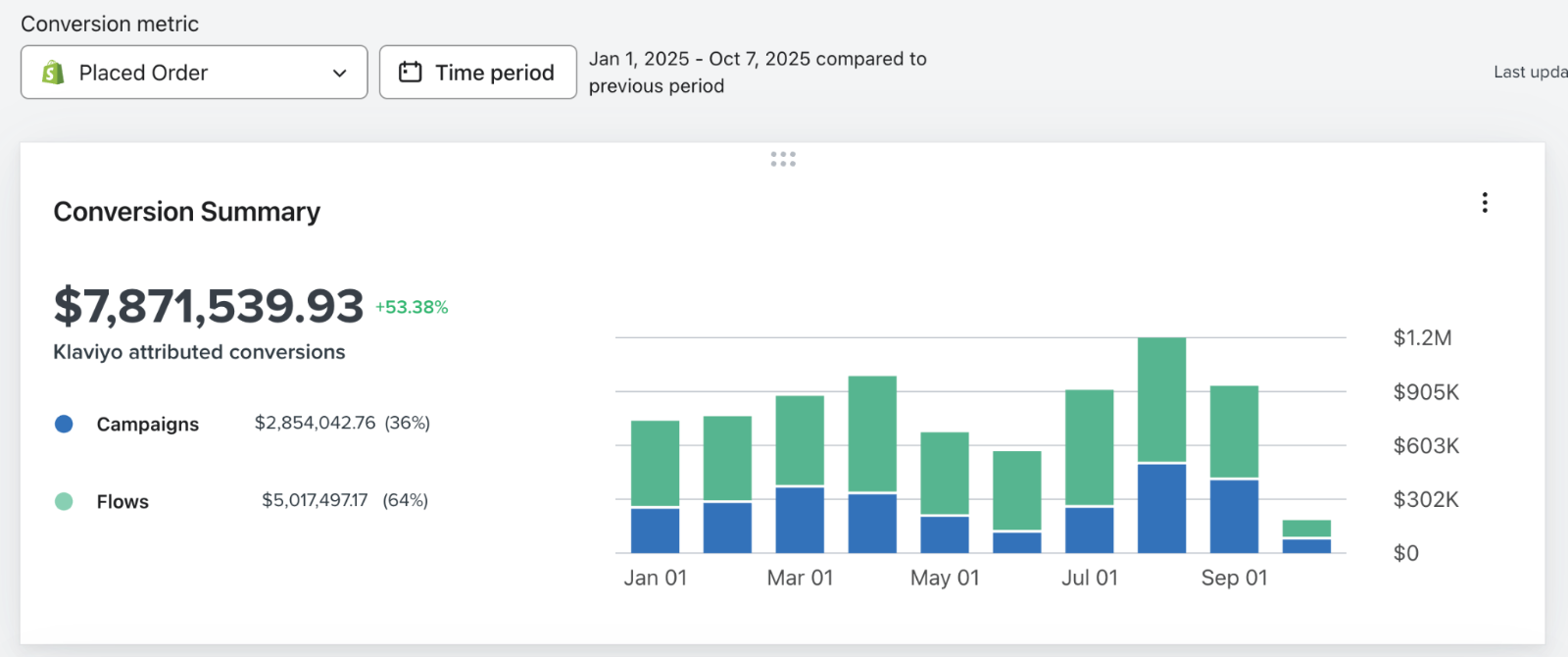Viewport: 1568px width, 657px height.
Task: Click the calendar icon on Time period
Action: (411, 73)
